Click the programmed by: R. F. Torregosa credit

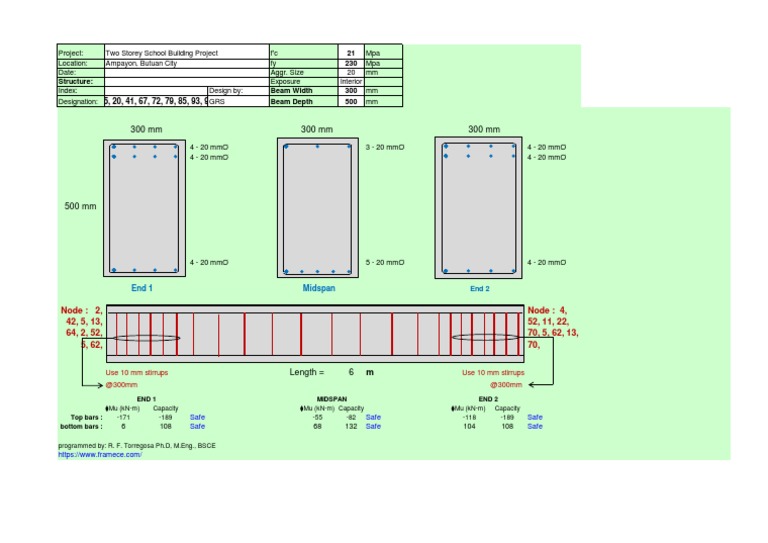click(137, 446)
